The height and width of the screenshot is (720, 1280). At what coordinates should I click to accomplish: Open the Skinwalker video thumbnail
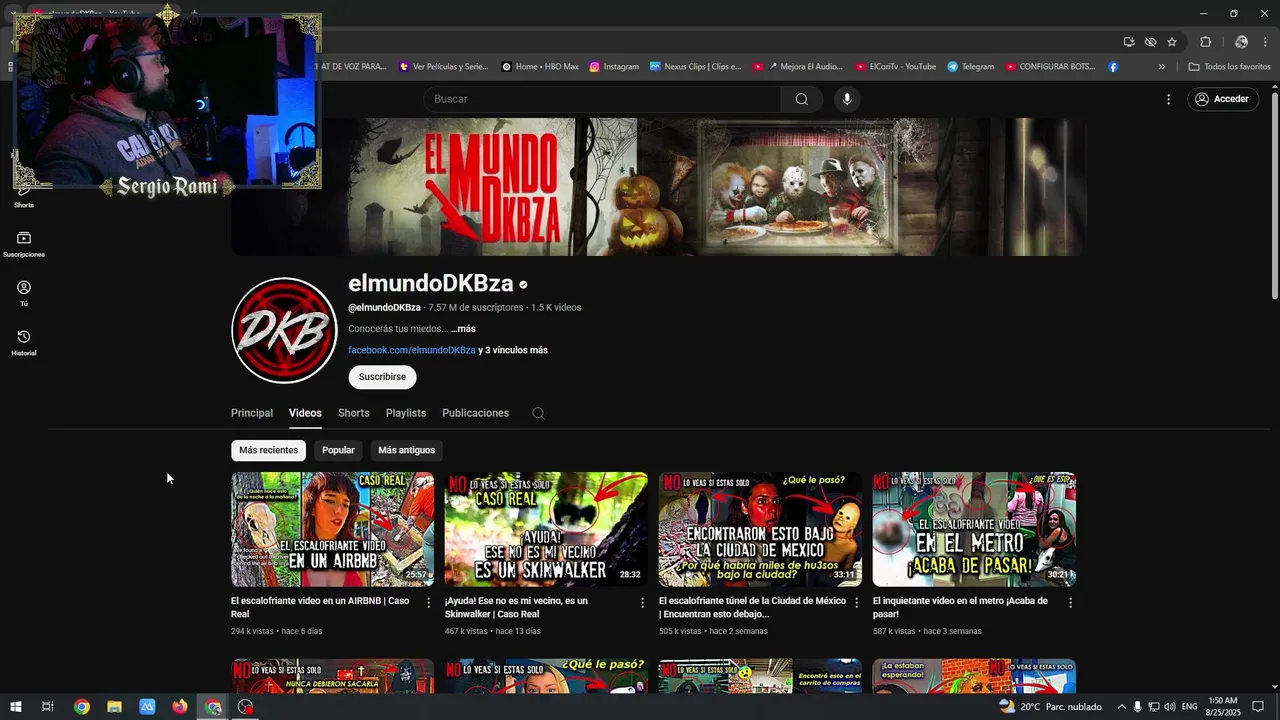[x=546, y=529]
